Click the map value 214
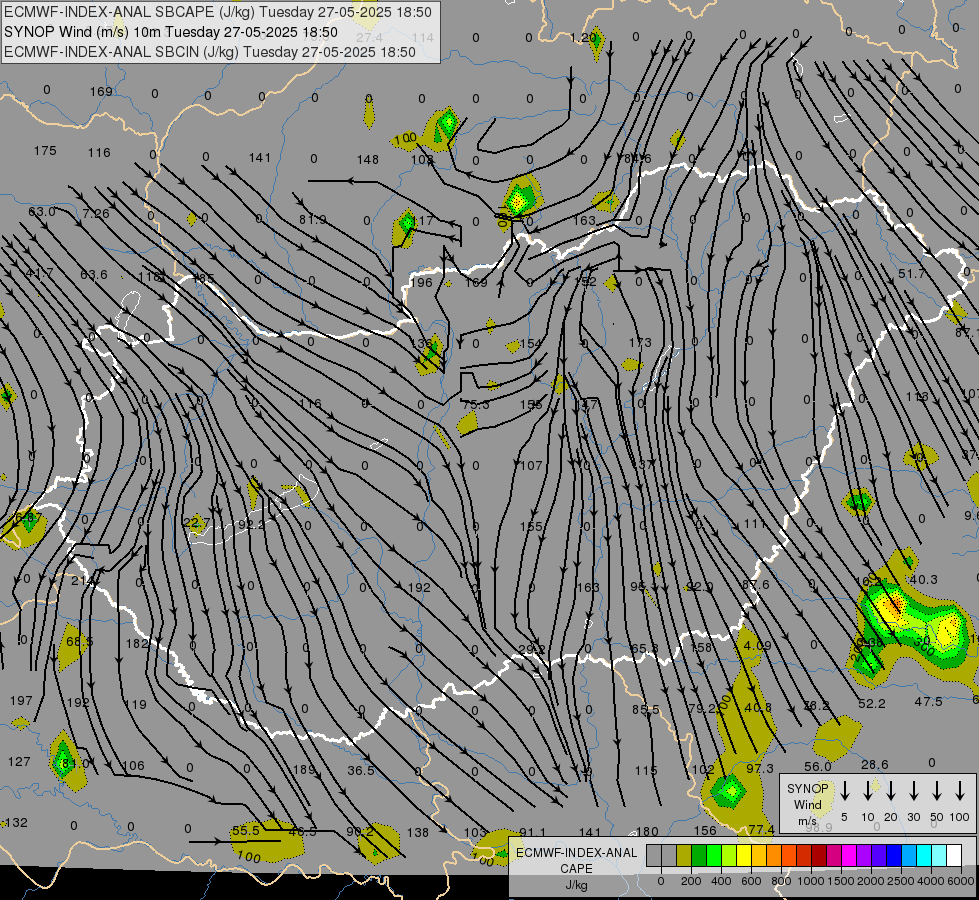The height and width of the screenshot is (900, 979). click(82, 580)
